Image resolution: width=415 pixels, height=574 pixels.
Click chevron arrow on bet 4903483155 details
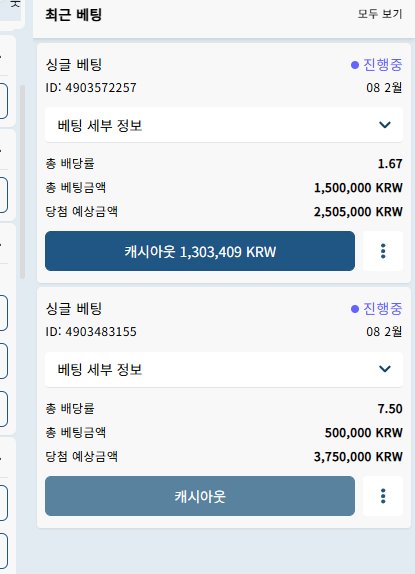(x=385, y=369)
